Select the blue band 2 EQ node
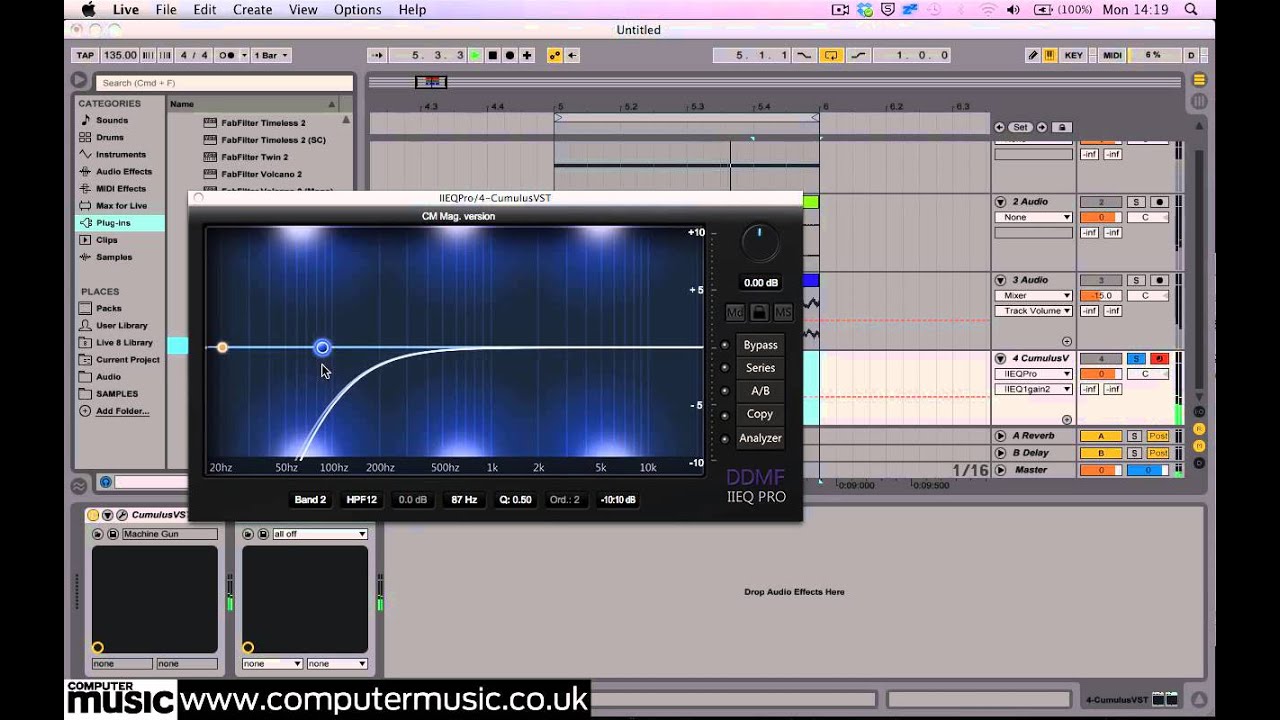This screenshot has height=720, width=1280. click(322, 347)
